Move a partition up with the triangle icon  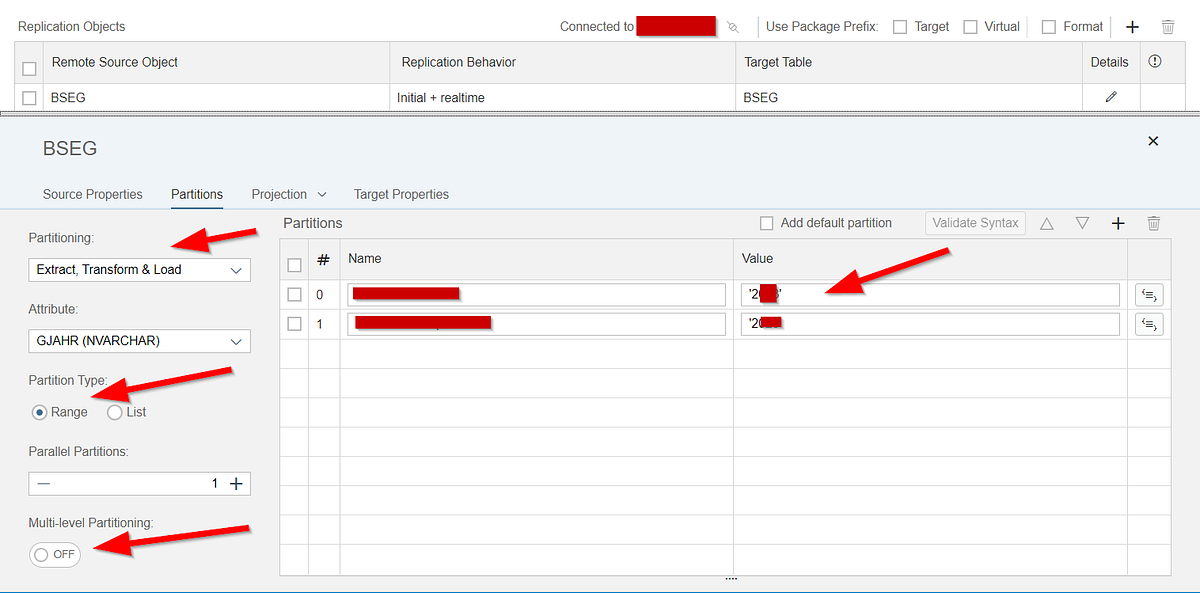1047,223
